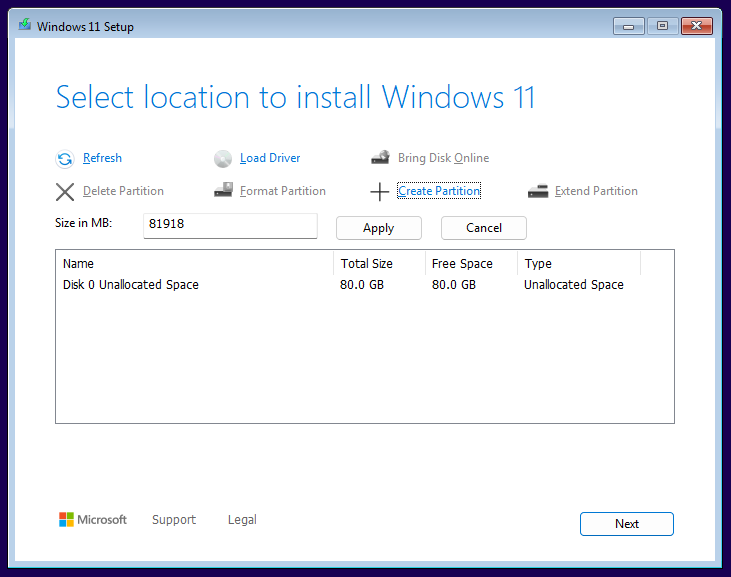Click the Apply button

coord(379,228)
